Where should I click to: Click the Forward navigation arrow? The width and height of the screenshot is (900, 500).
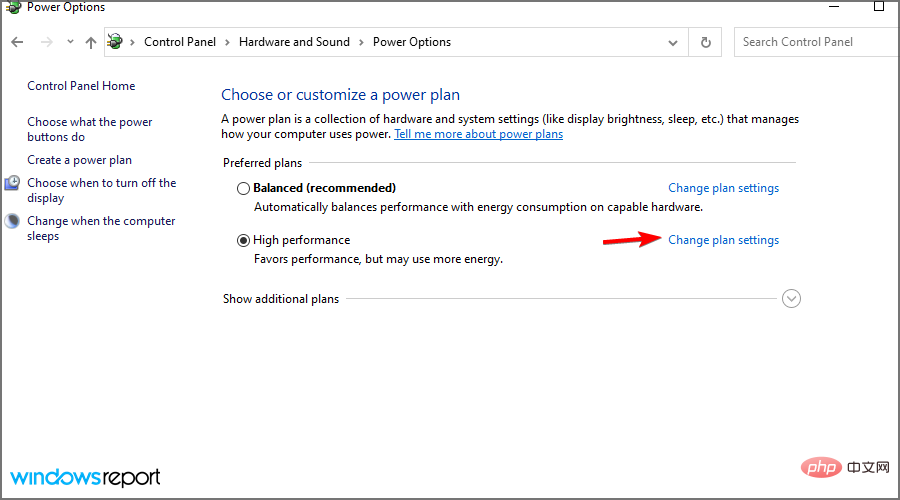coord(45,42)
